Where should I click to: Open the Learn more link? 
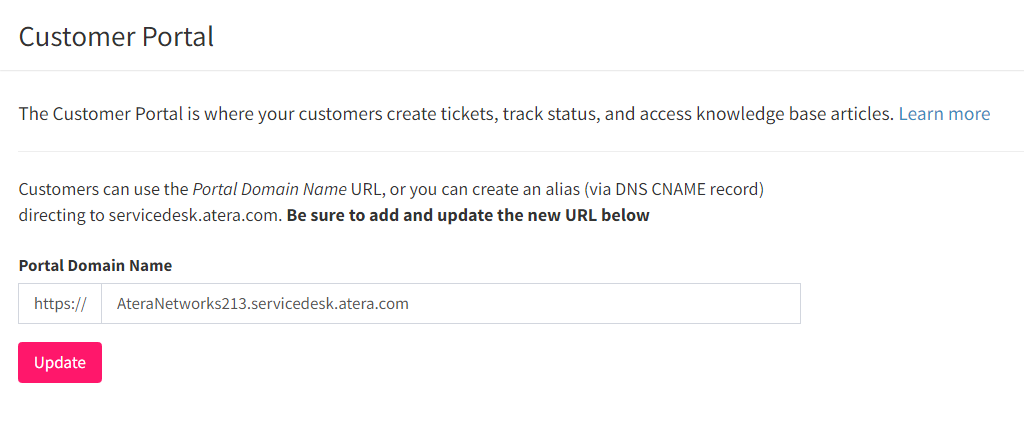944,114
